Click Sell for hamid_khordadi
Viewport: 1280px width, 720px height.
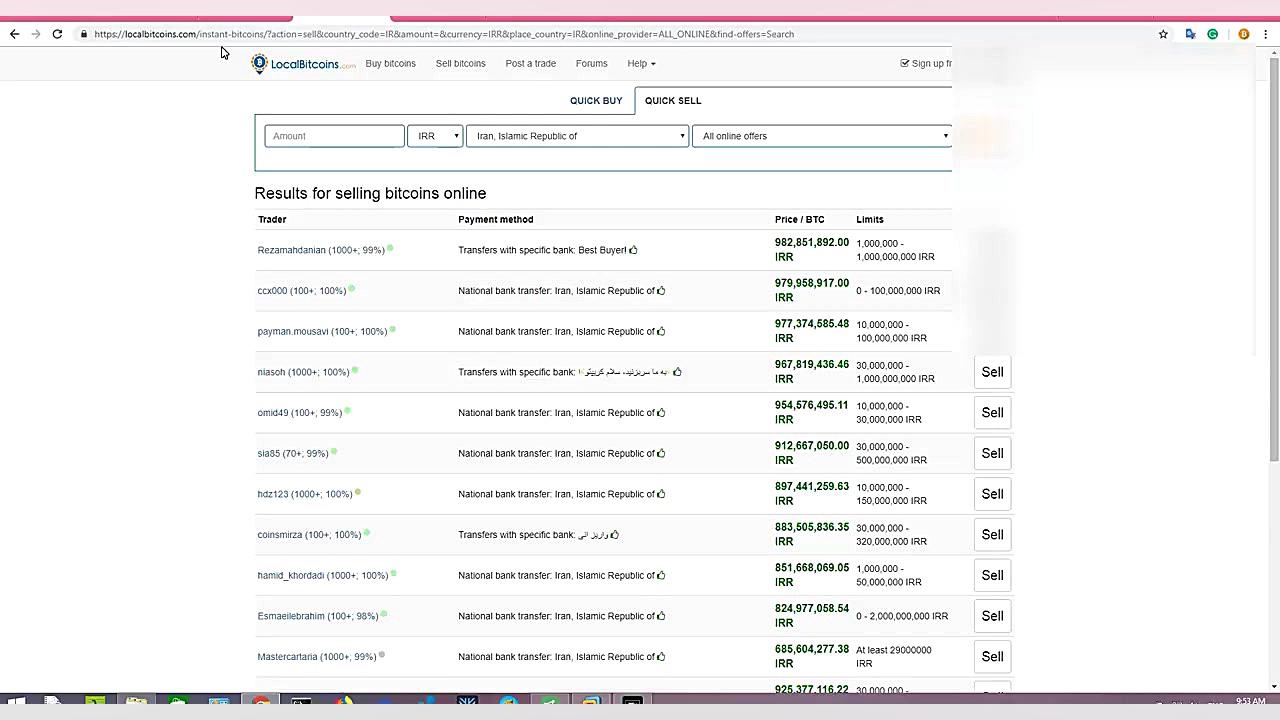pos(992,575)
